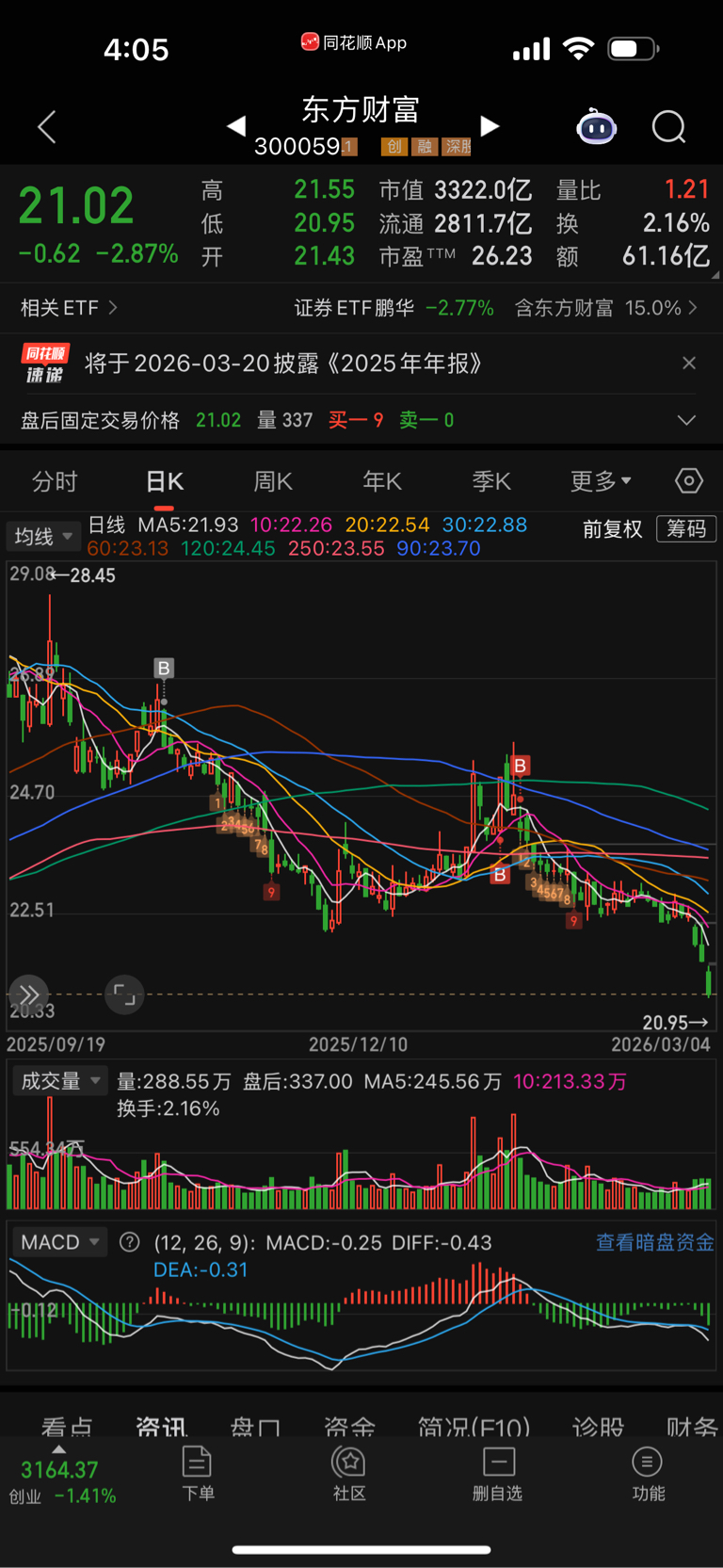
Task: Select the 财务 tab
Action: (x=692, y=1427)
